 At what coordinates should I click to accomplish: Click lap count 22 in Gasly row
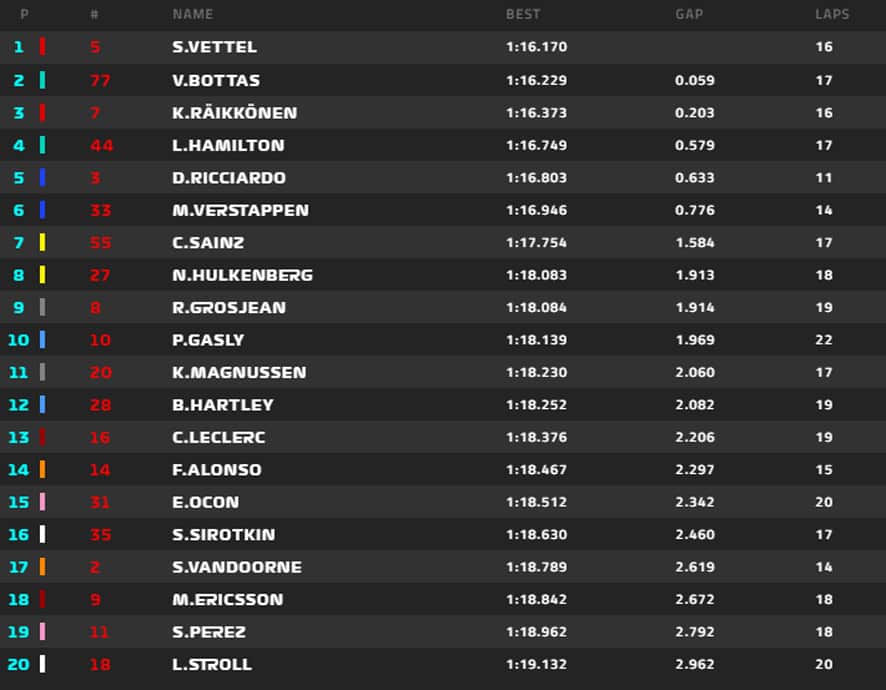pos(824,340)
